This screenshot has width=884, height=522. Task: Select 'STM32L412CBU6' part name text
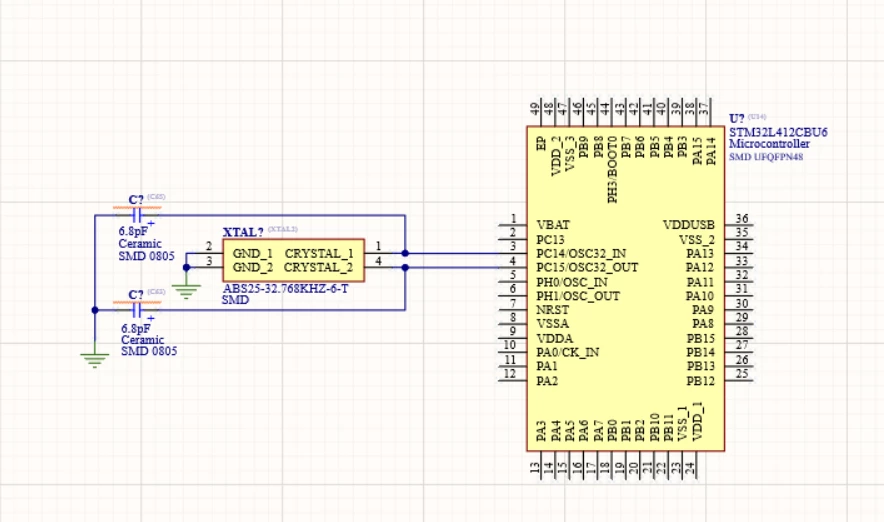(x=778, y=132)
